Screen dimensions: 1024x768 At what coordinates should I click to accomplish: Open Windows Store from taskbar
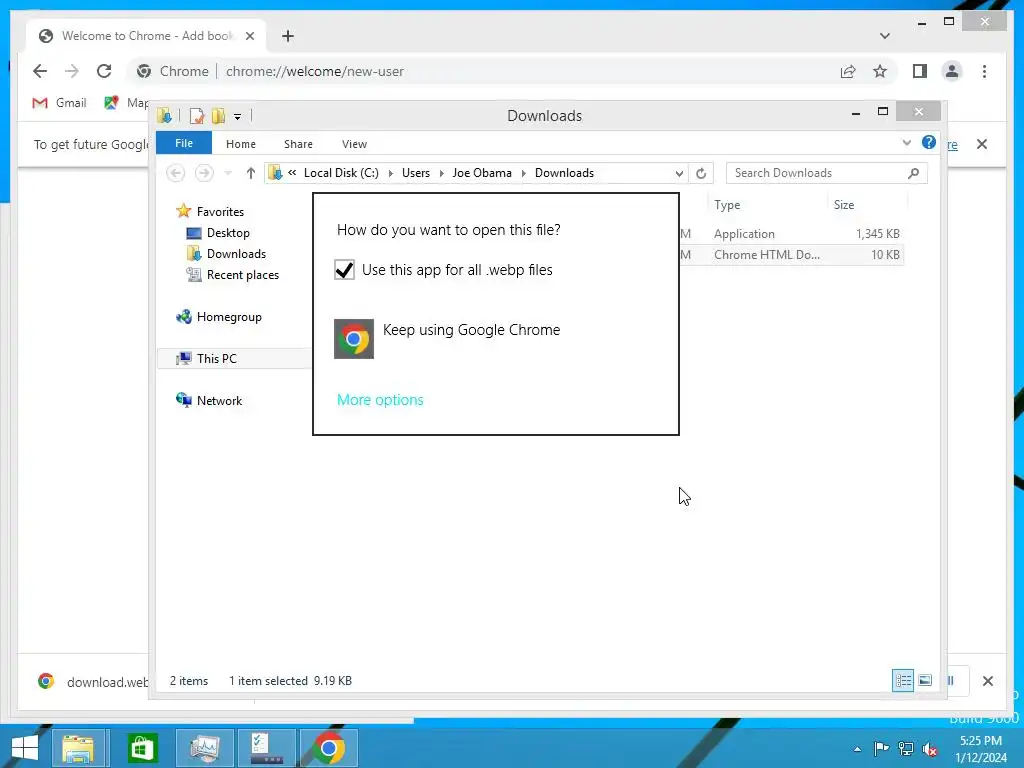tap(142, 748)
